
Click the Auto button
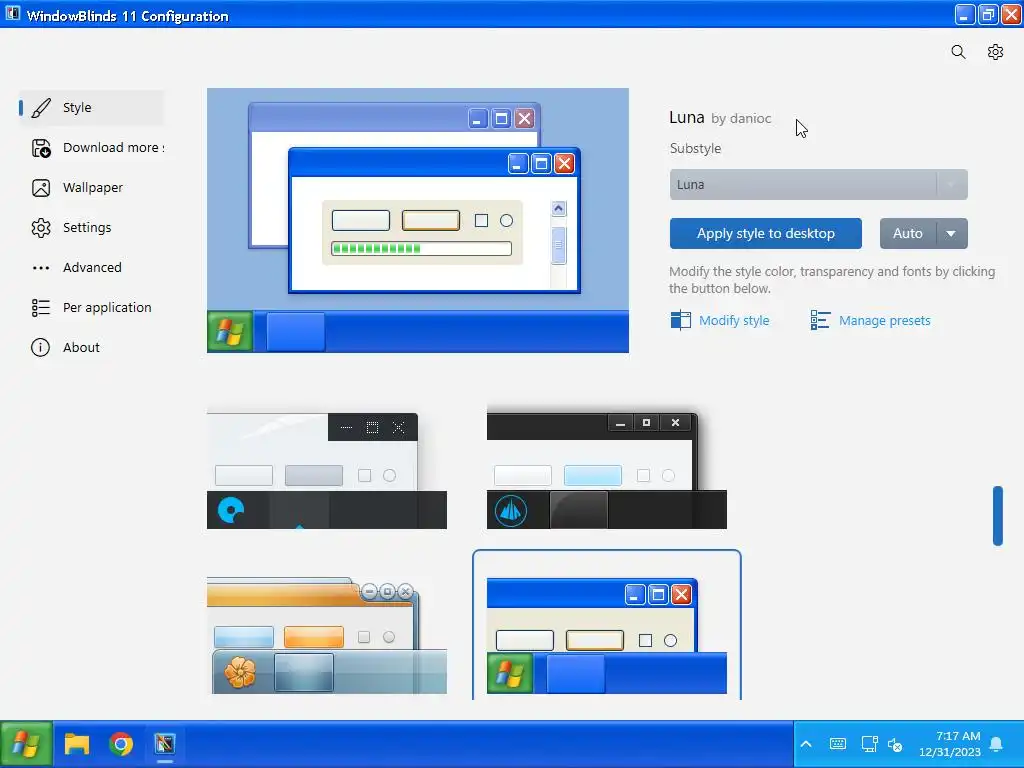(908, 234)
